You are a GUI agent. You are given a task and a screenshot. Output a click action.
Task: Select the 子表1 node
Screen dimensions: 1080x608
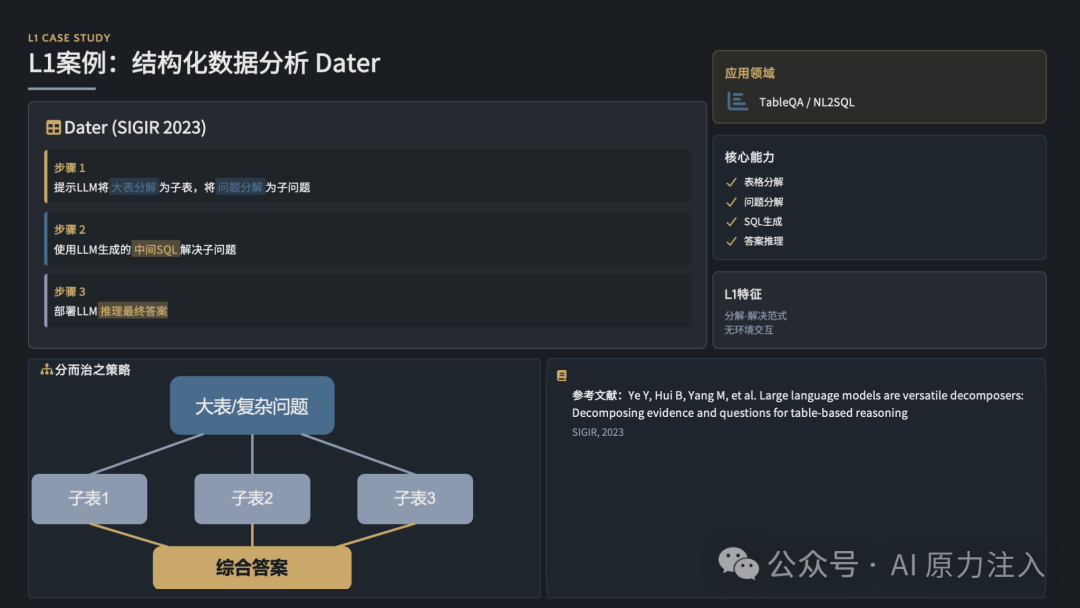coord(90,499)
